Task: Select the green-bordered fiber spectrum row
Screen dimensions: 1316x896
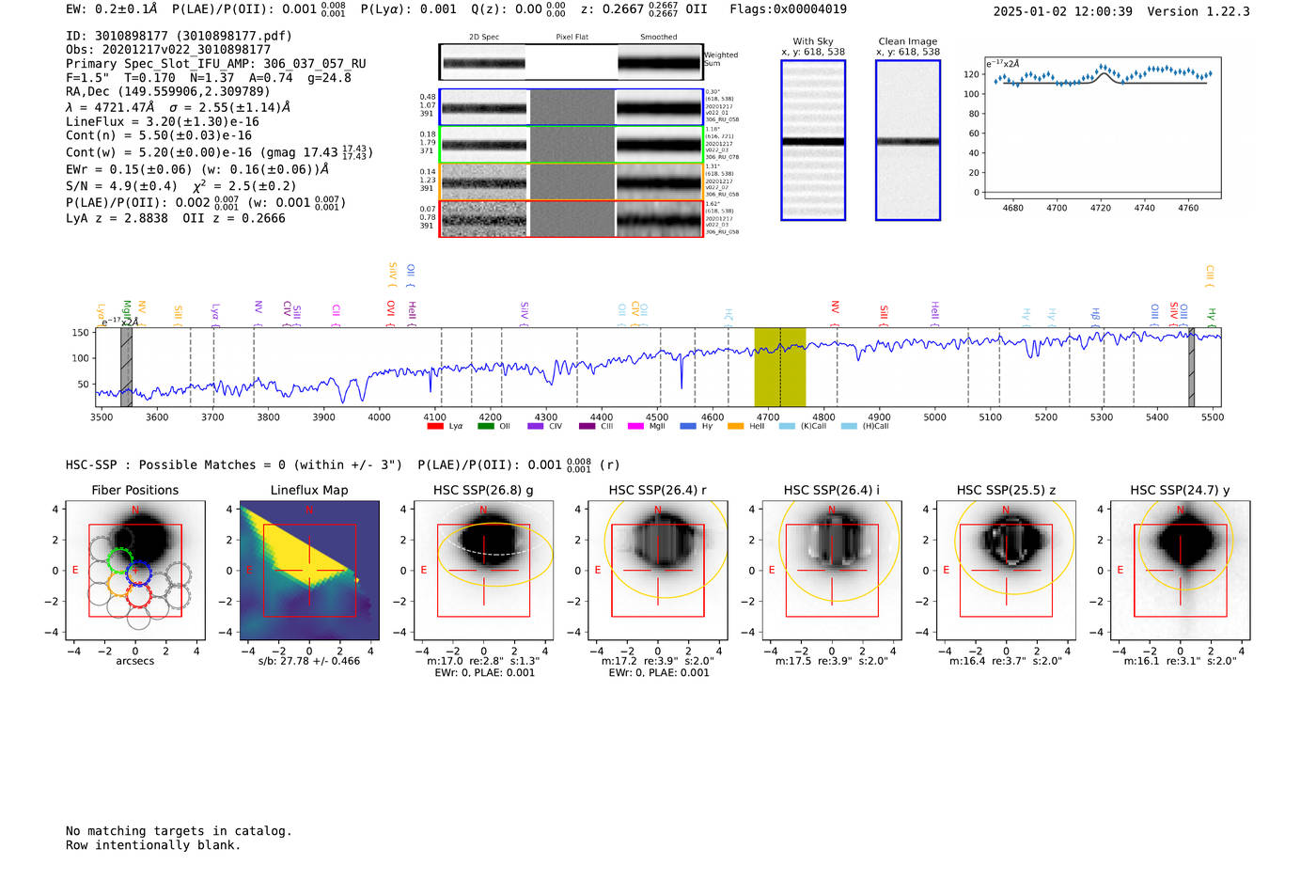Action: coord(571,145)
